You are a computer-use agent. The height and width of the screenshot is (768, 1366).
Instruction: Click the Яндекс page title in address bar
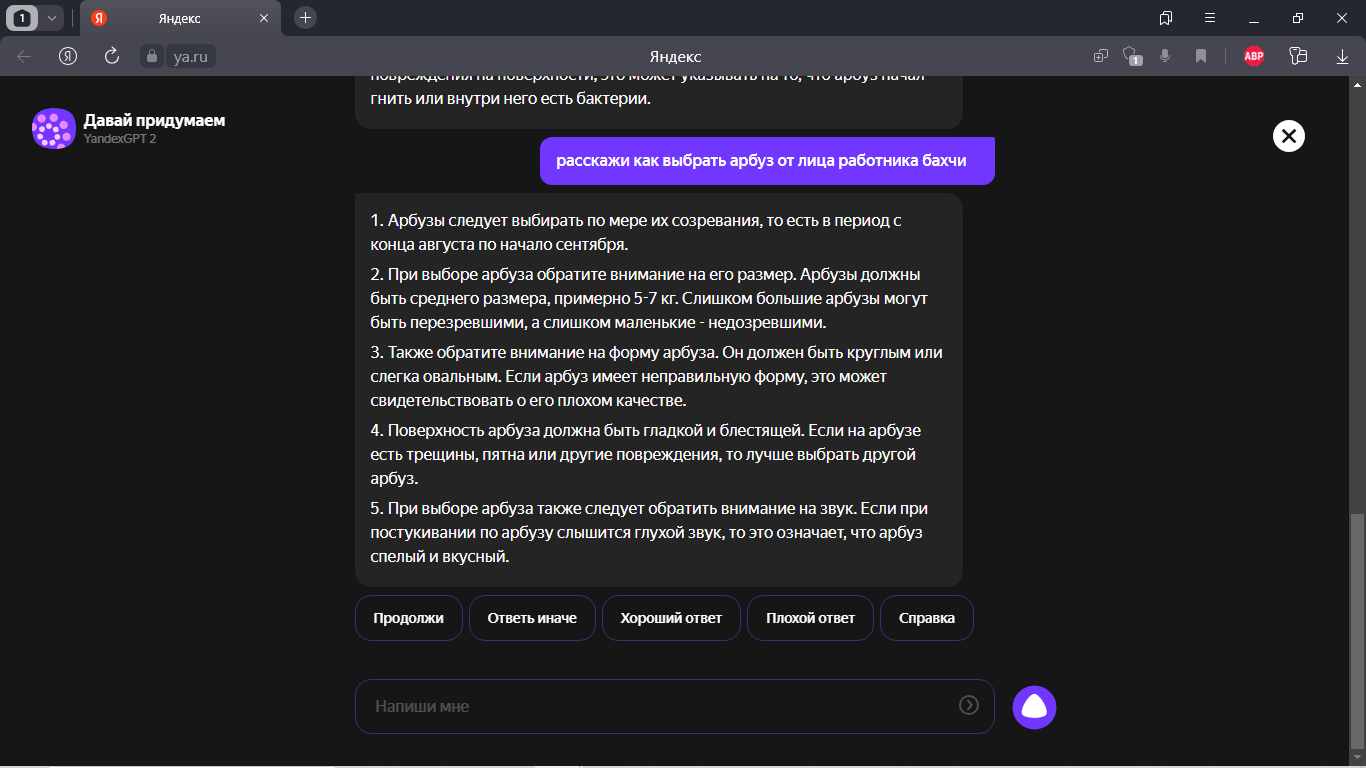[675, 57]
